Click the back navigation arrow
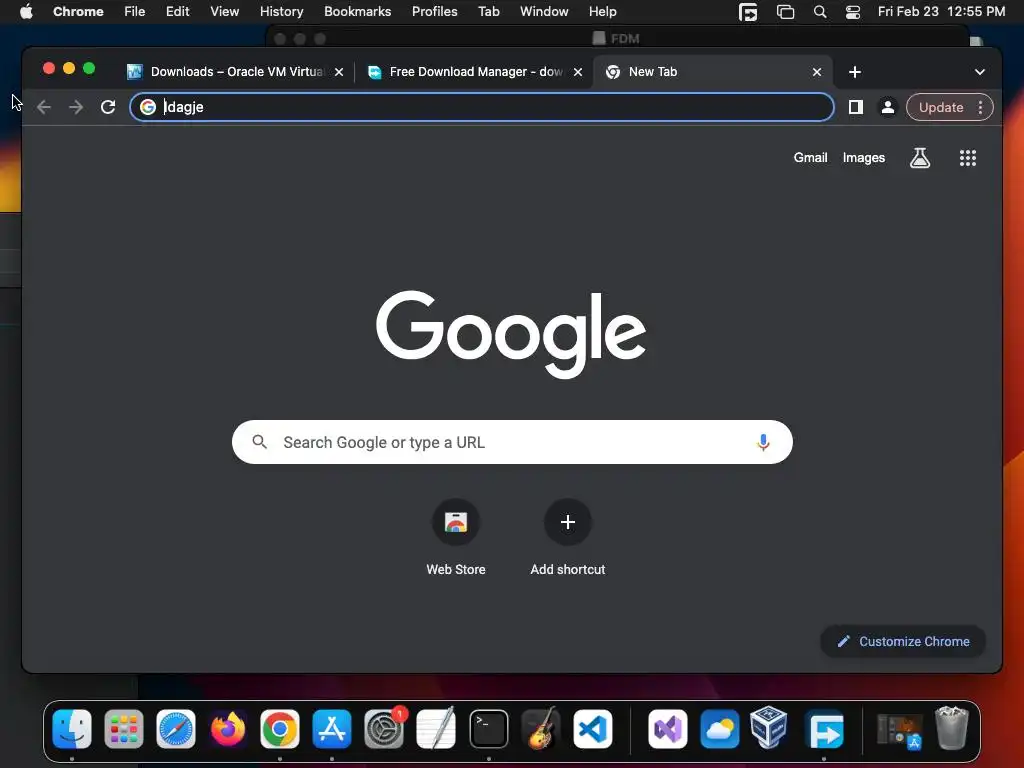1024x768 pixels. click(x=44, y=107)
